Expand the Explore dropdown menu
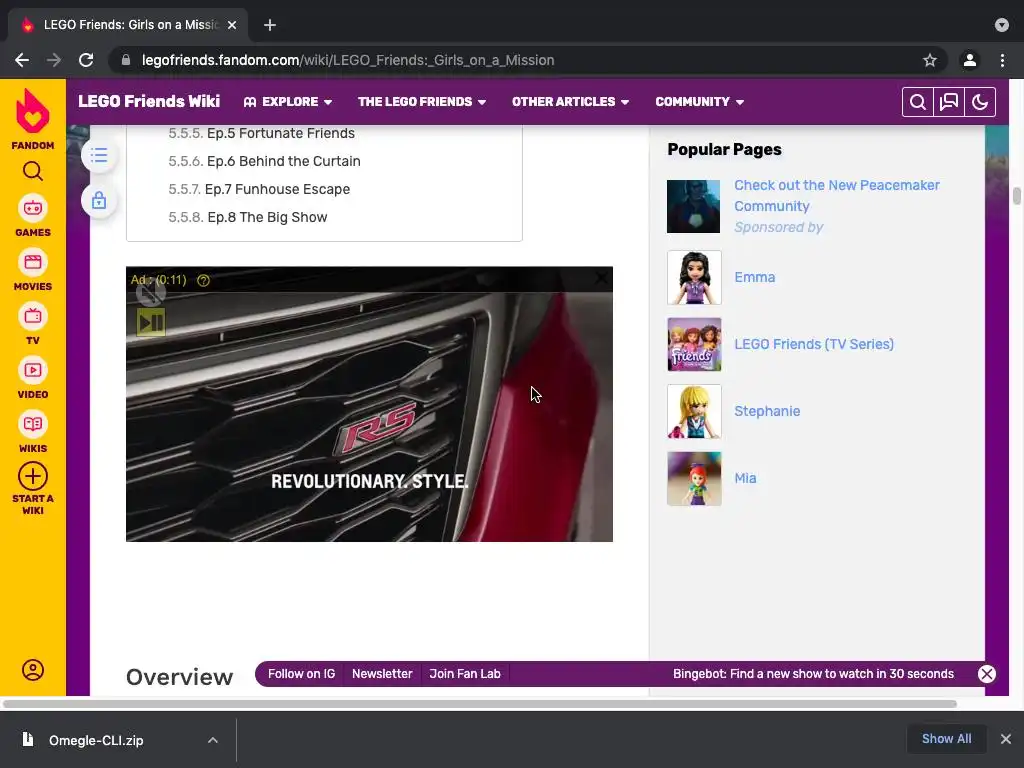 [x=288, y=102]
